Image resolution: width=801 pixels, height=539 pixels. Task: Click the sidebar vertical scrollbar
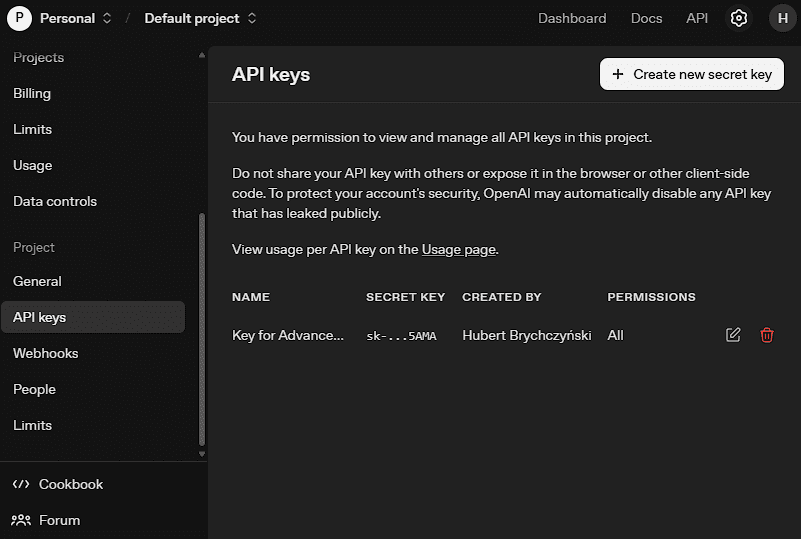(202, 330)
